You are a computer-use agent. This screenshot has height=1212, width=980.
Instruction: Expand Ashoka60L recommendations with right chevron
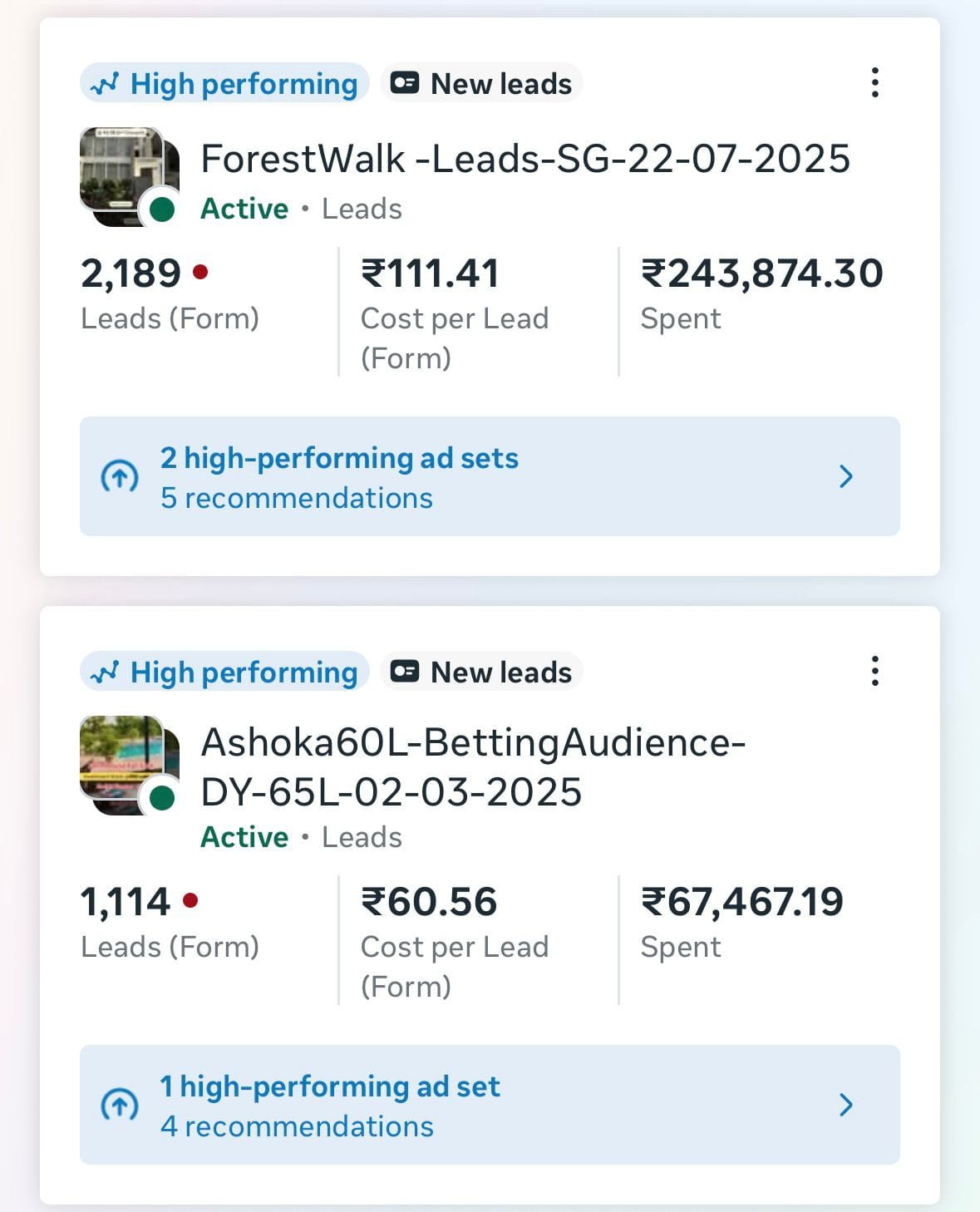click(x=846, y=1105)
